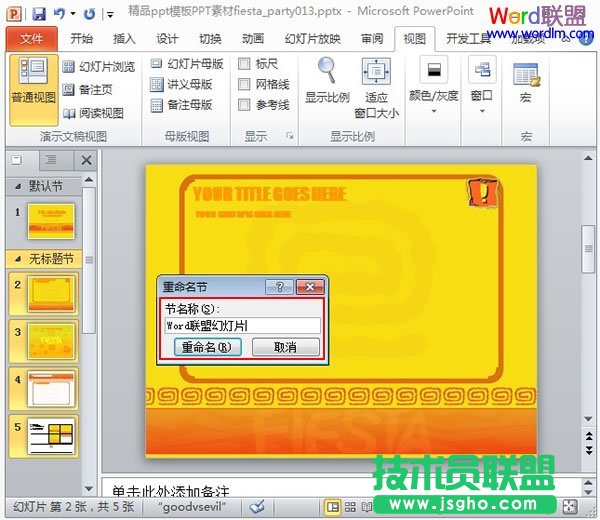Enable the 网格线 gridlines checkbox
This screenshot has height=520, width=600.
tap(244, 84)
